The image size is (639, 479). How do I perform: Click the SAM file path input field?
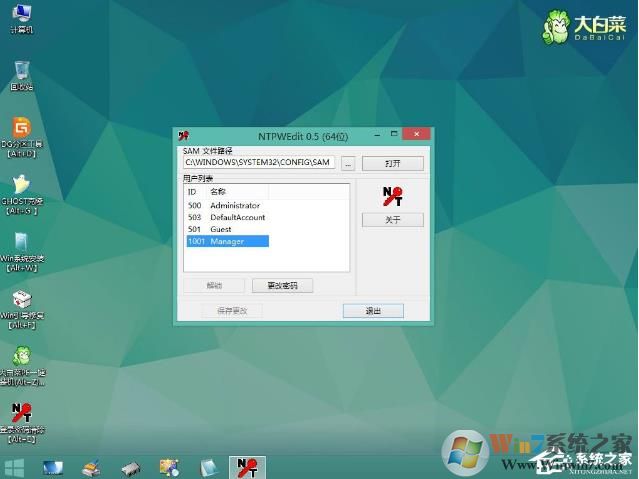point(259,163)
